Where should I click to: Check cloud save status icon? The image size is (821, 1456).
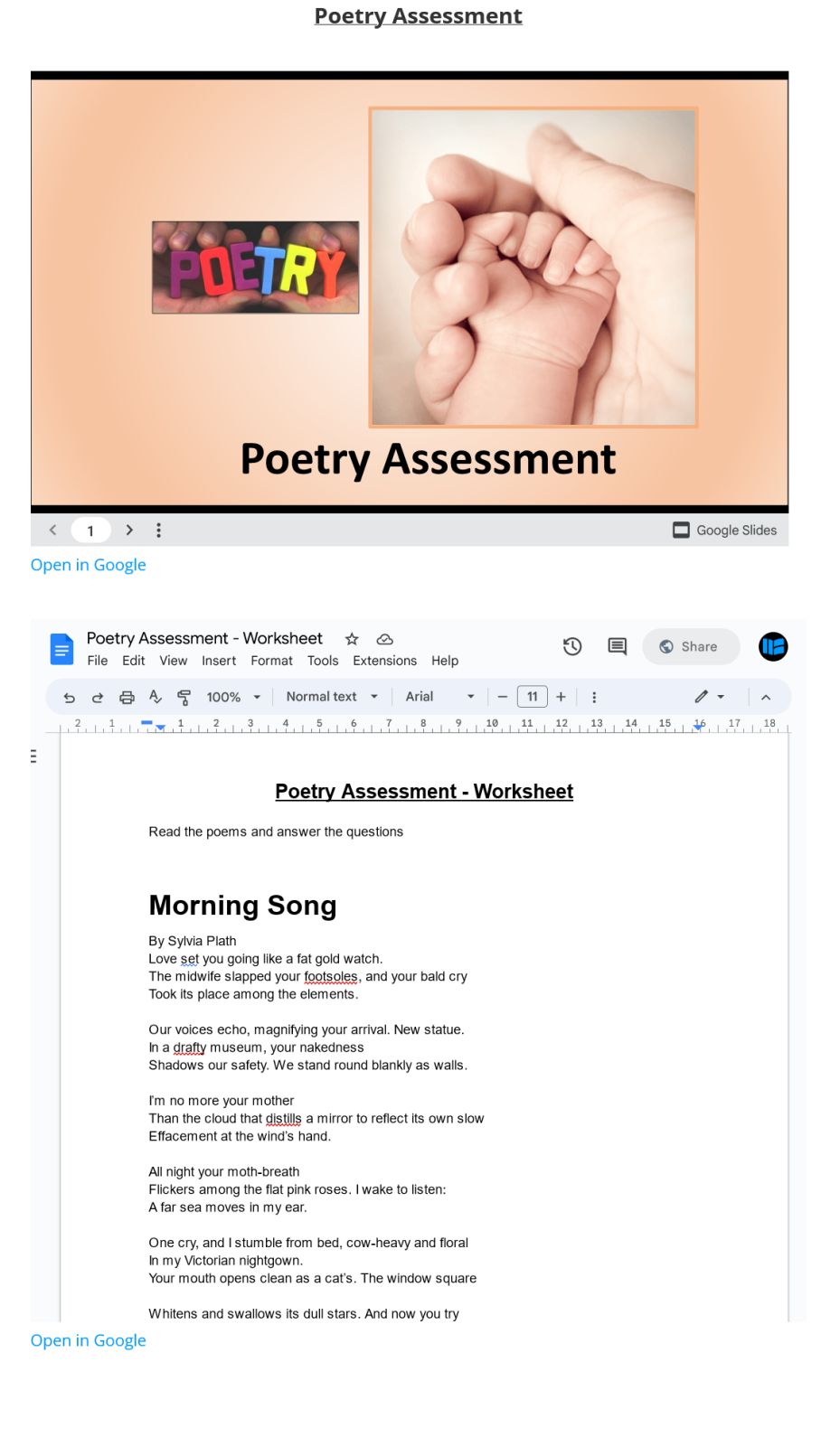pyautogui.click(x=384, y=639)
